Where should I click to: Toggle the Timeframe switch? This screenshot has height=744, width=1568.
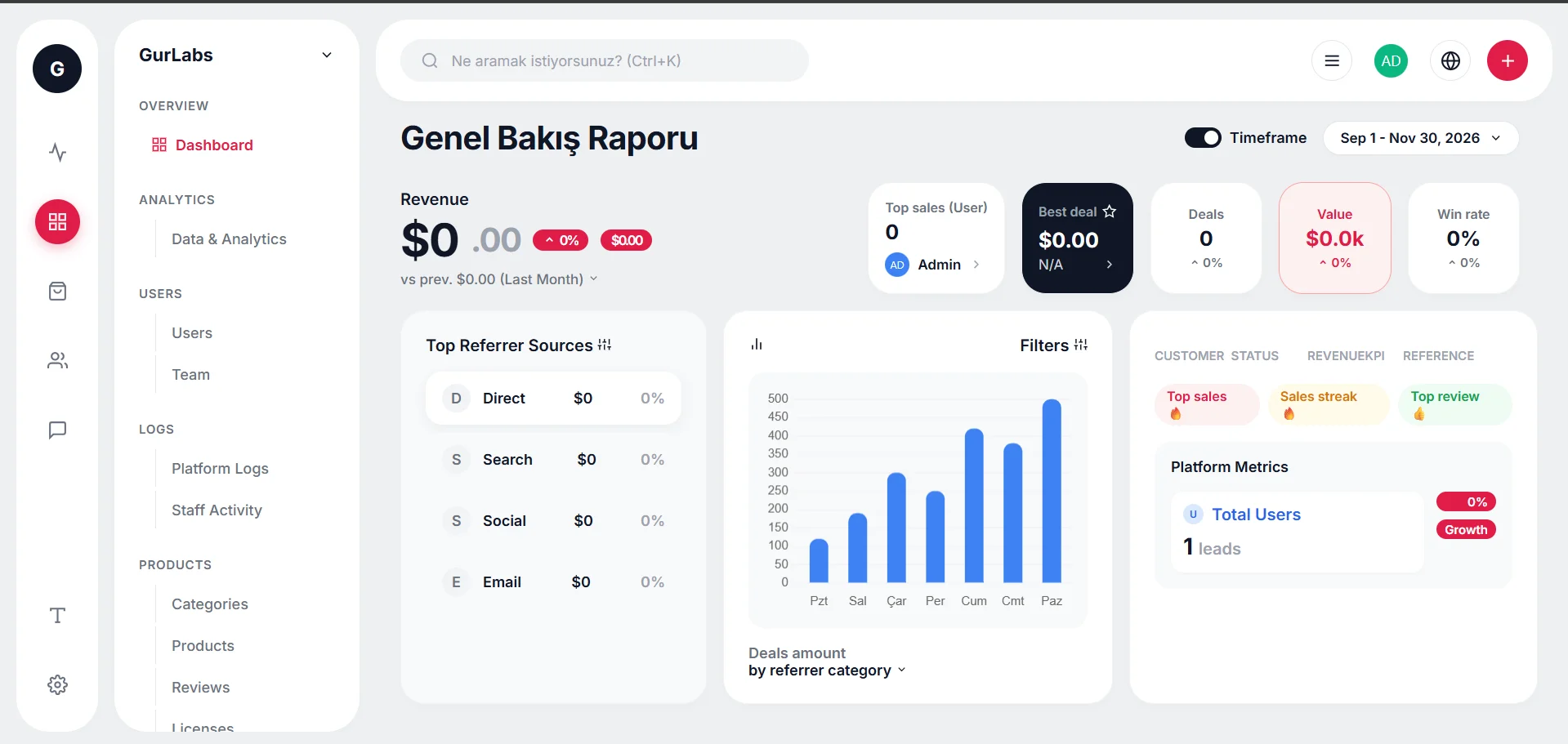pyautogui.click(x=1203, y=138)
